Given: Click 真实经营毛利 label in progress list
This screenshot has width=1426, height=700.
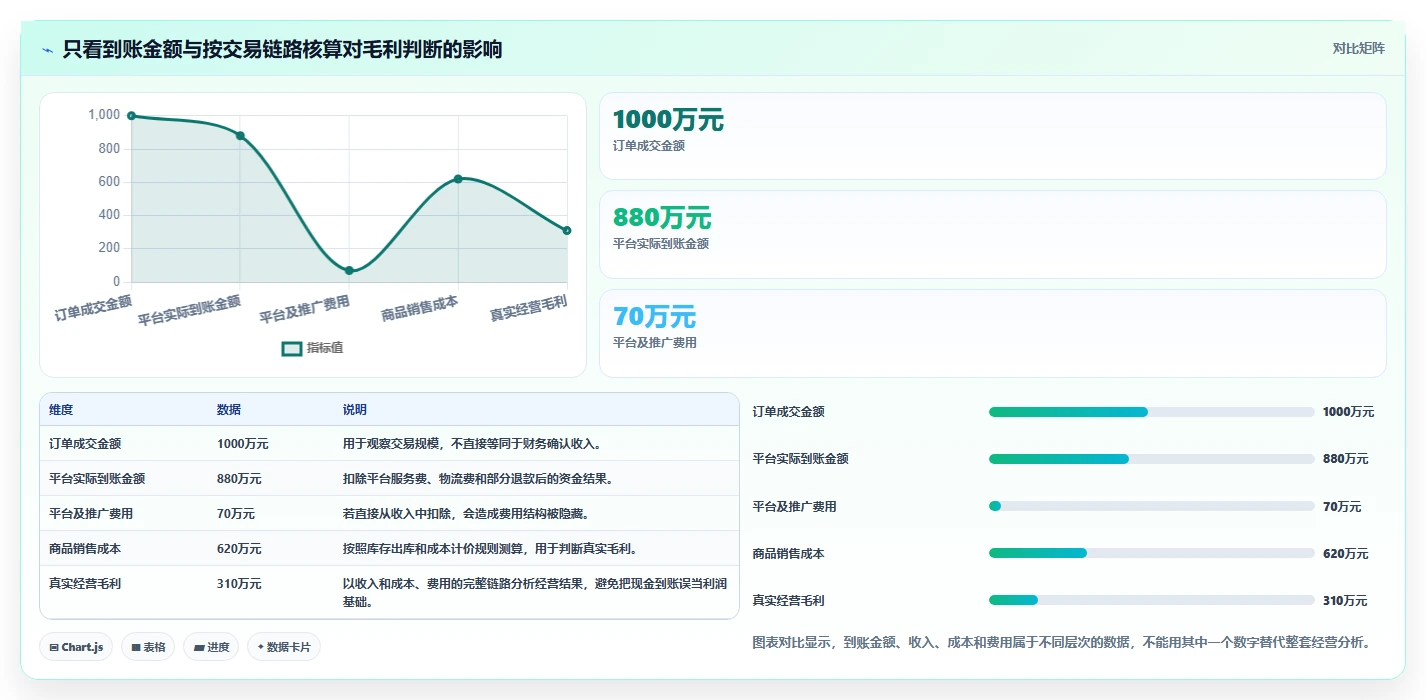Looking at the screenshot, I should pyautogui.click(x=788, y=601).
